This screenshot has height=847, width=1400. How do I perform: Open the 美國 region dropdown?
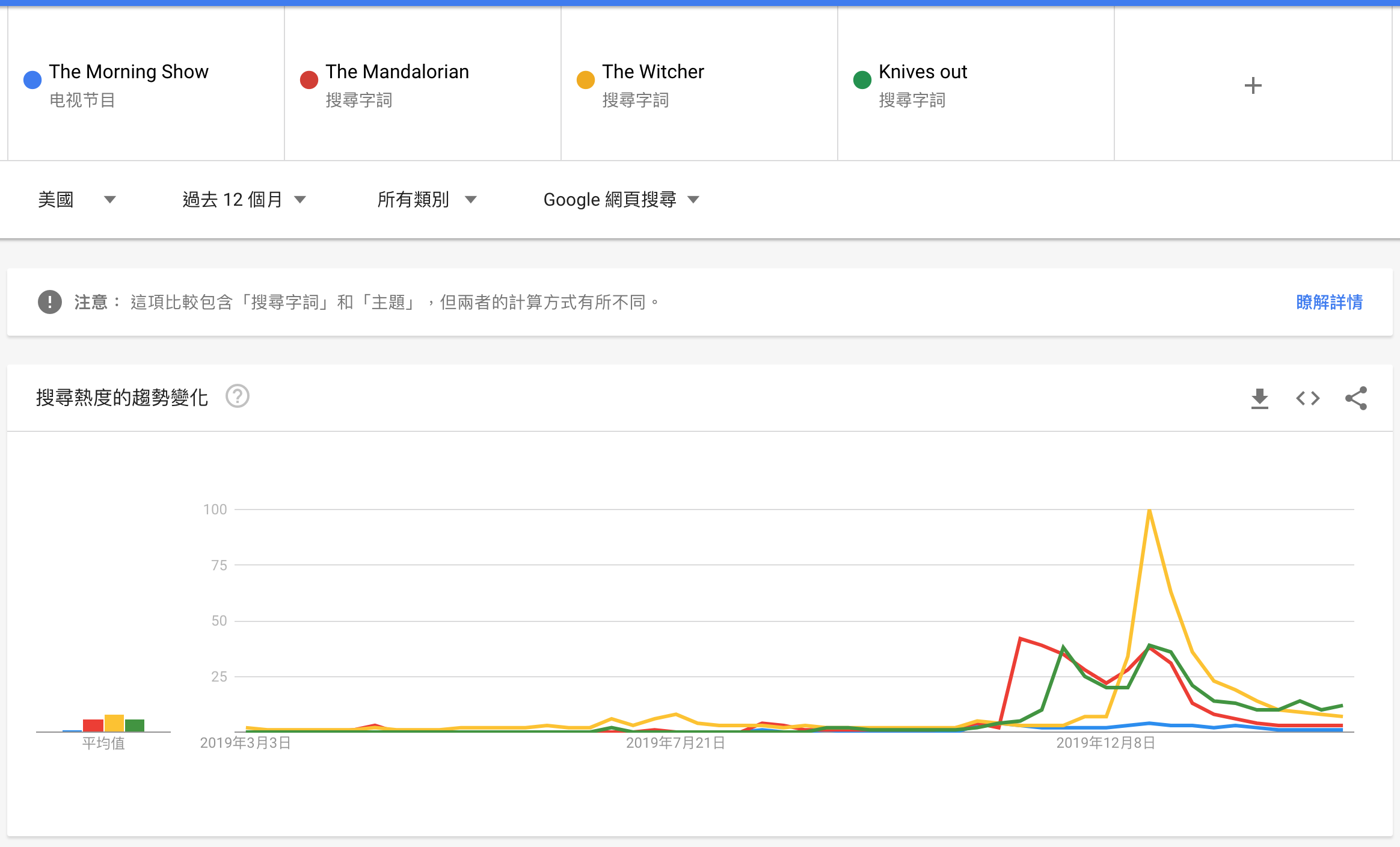pyautogui.click(x=76, y=199)
